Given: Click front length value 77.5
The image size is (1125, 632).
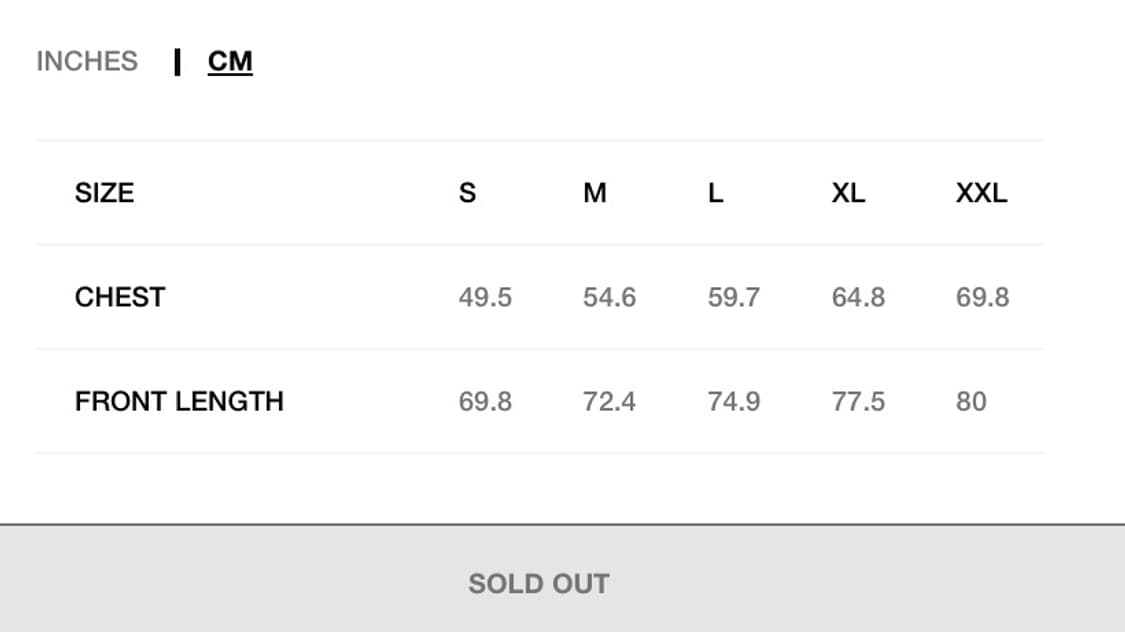Looking at the screenshot, I should [858, 401].
